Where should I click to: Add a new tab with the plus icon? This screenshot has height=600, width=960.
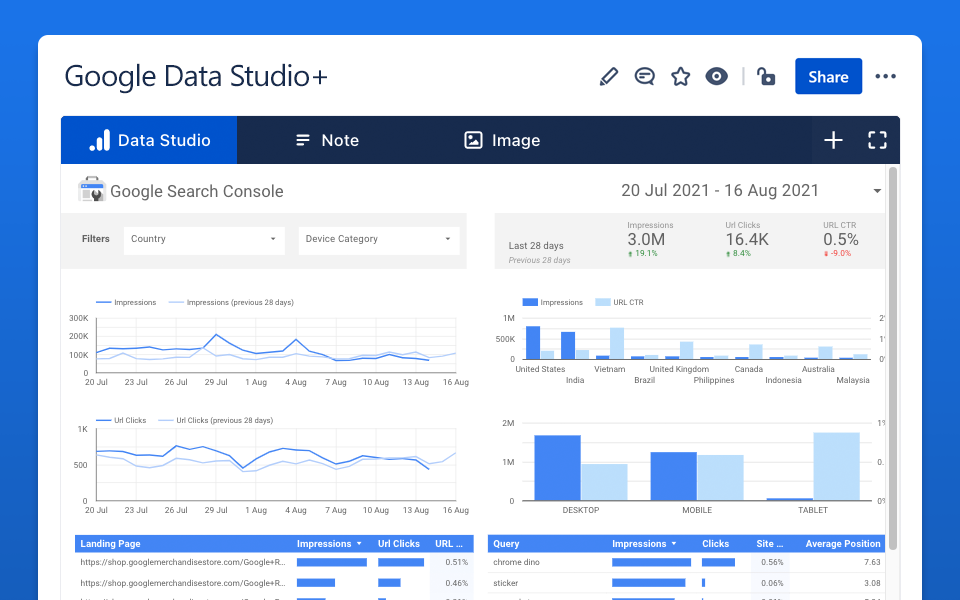click(x=833, y=140)
